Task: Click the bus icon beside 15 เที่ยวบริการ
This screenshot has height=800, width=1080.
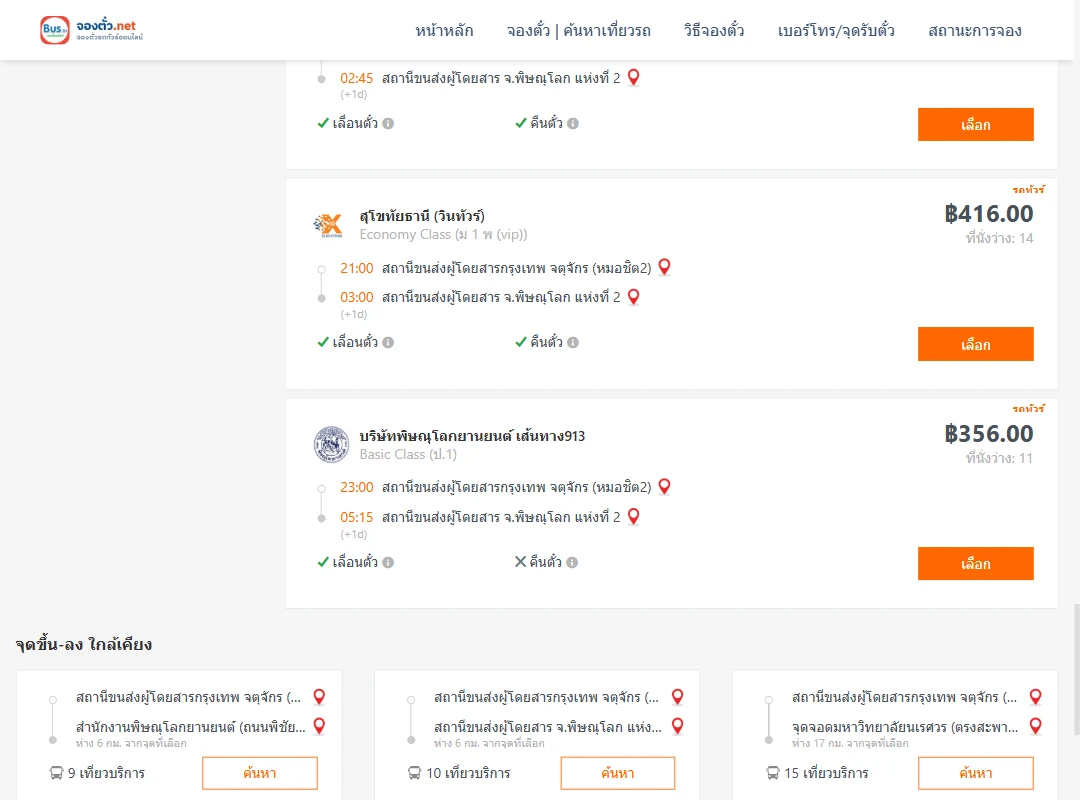Action: tap(773, 773)
